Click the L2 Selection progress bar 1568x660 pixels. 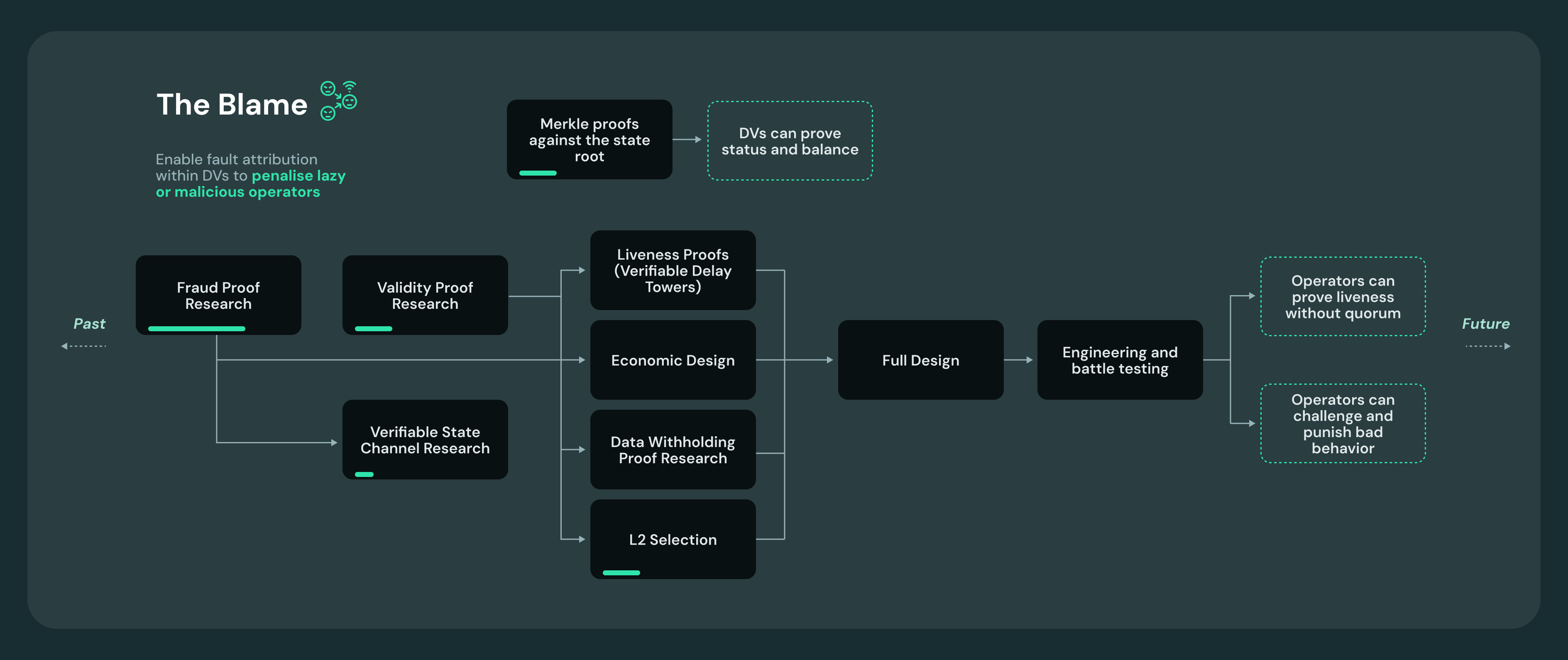(x=621, y=573)
